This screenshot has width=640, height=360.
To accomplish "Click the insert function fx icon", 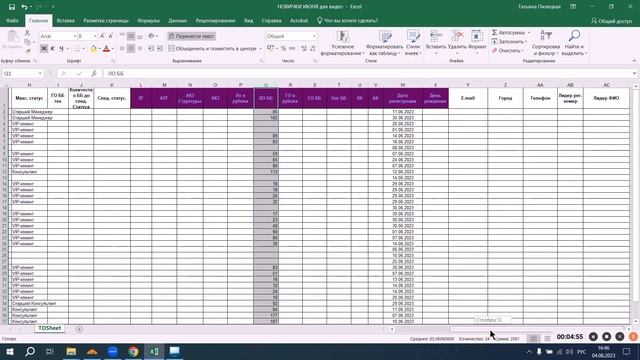I will point(94,73).
